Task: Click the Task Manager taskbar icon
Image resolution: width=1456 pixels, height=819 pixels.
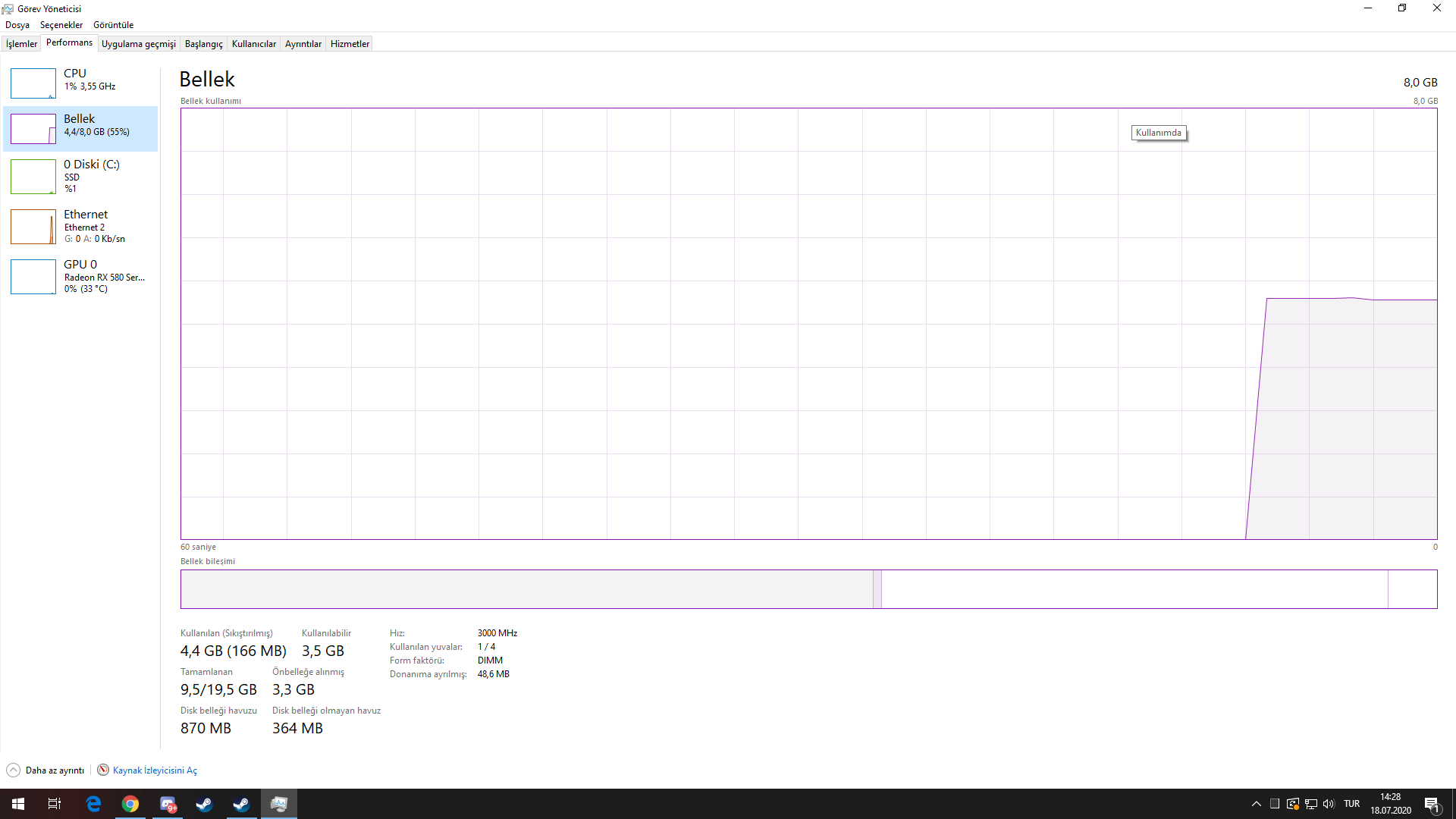Action: (278, 804)
